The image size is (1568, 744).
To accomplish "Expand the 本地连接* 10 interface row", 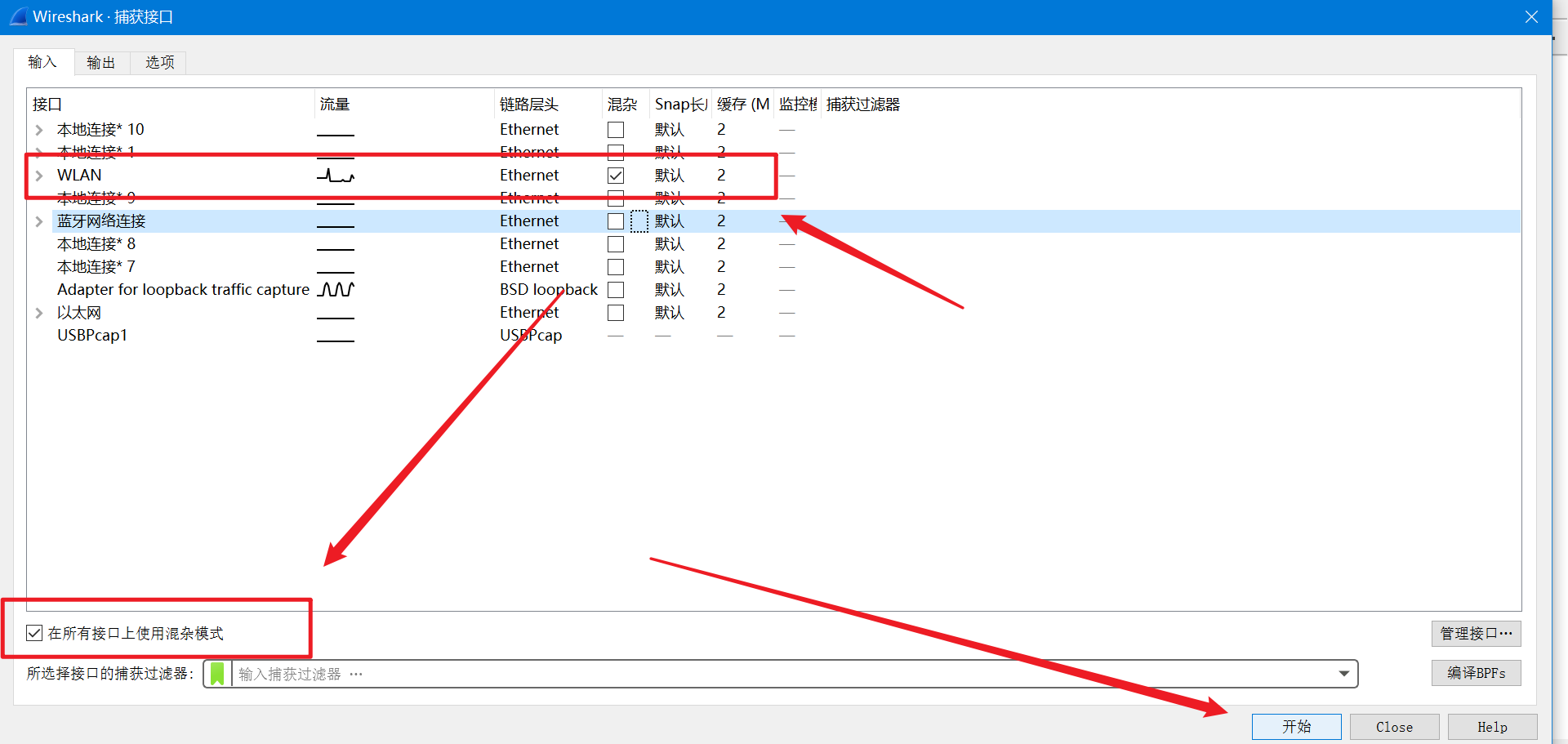I will click(x=38, y=130).
